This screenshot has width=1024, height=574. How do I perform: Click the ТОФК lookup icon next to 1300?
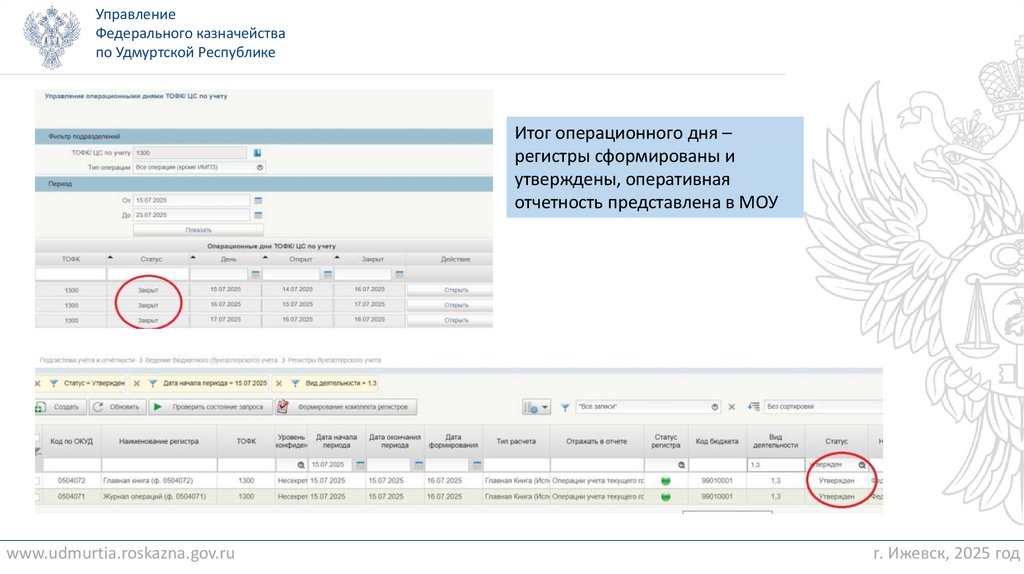click(x=257, y=153)
